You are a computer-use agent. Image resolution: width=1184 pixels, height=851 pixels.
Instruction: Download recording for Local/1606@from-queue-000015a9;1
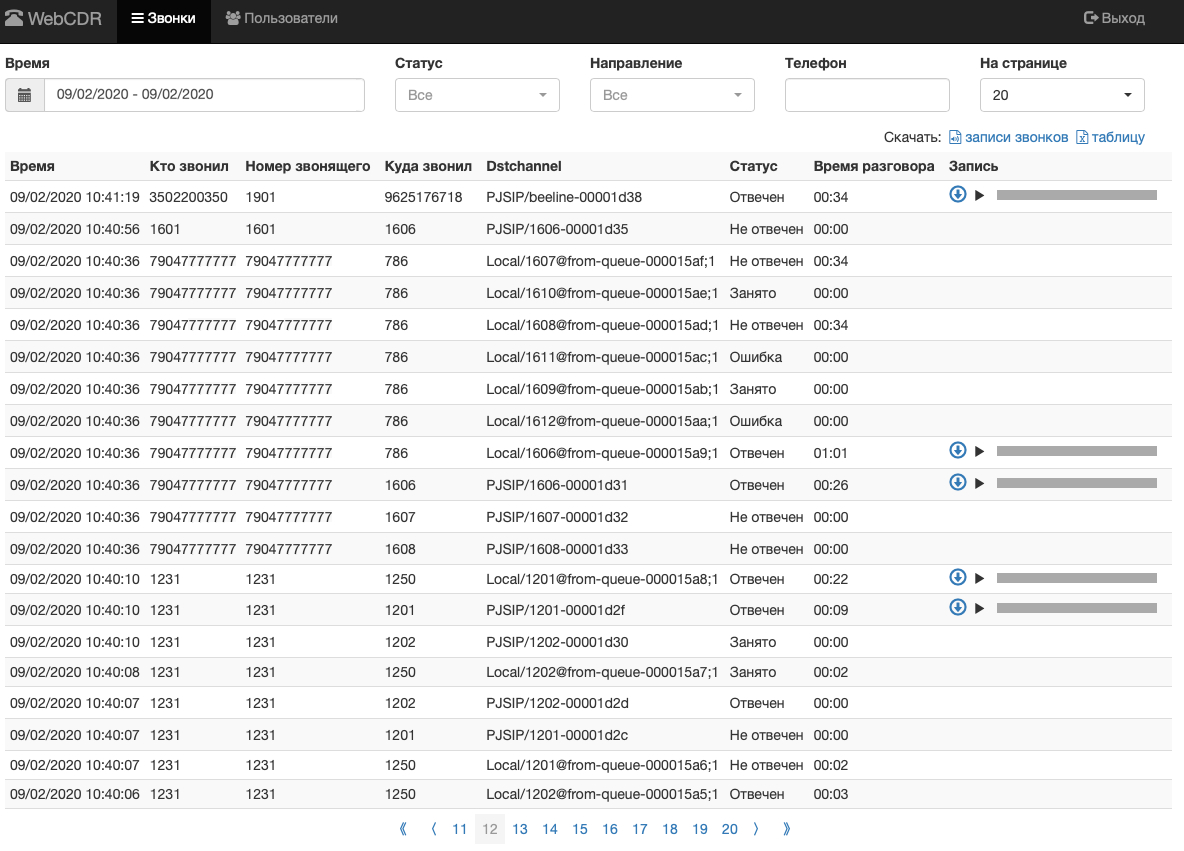957,450
